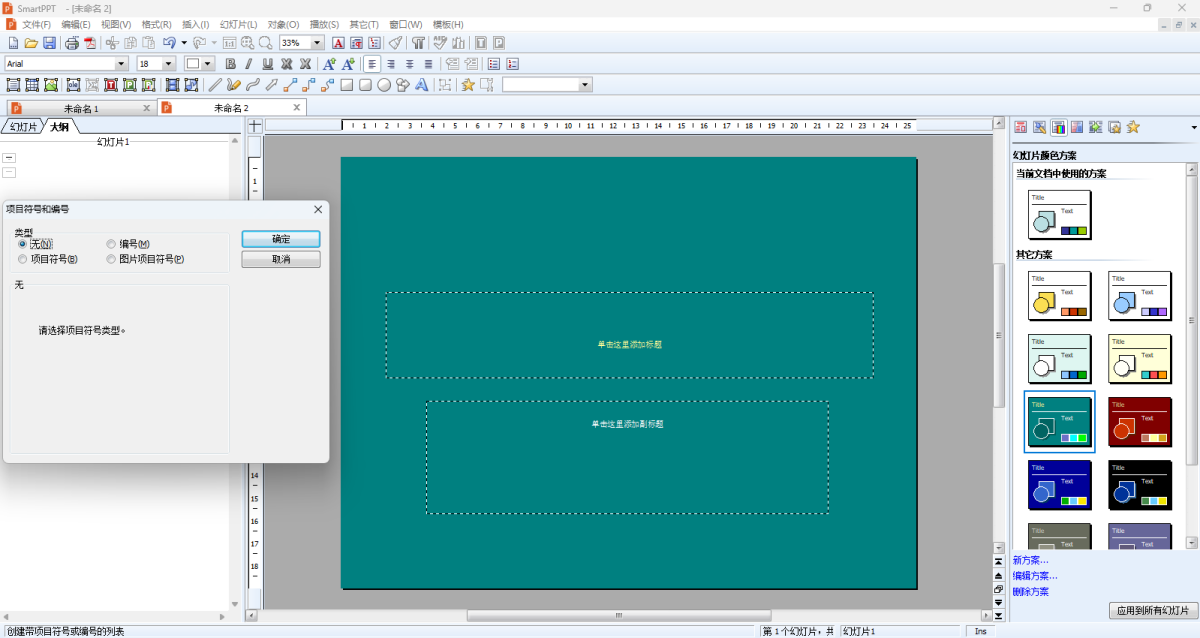Apply bold formatting

pos(230,63)
